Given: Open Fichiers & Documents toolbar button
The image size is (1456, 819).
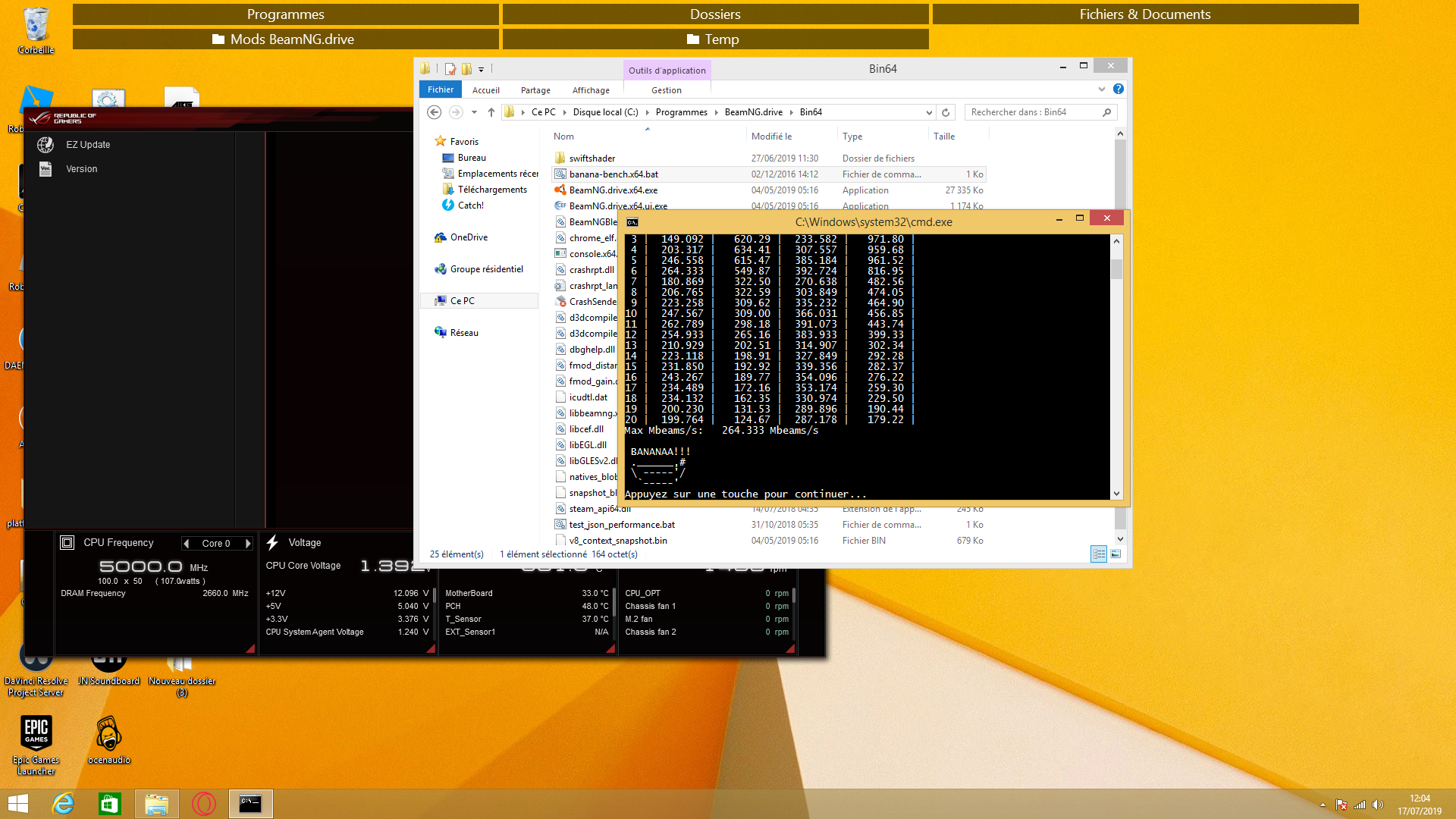Looking at the screenshot, I should point(1145,14).
